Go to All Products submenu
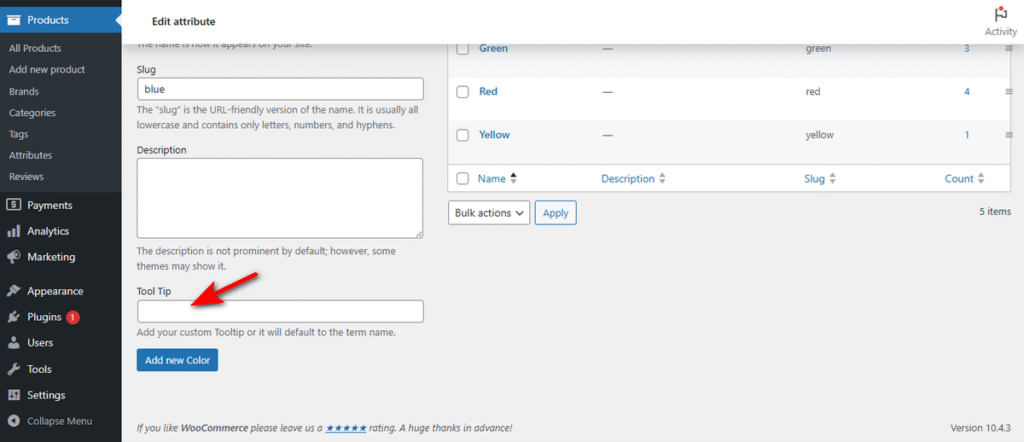The image size is (1024, 442). point(35,48)
